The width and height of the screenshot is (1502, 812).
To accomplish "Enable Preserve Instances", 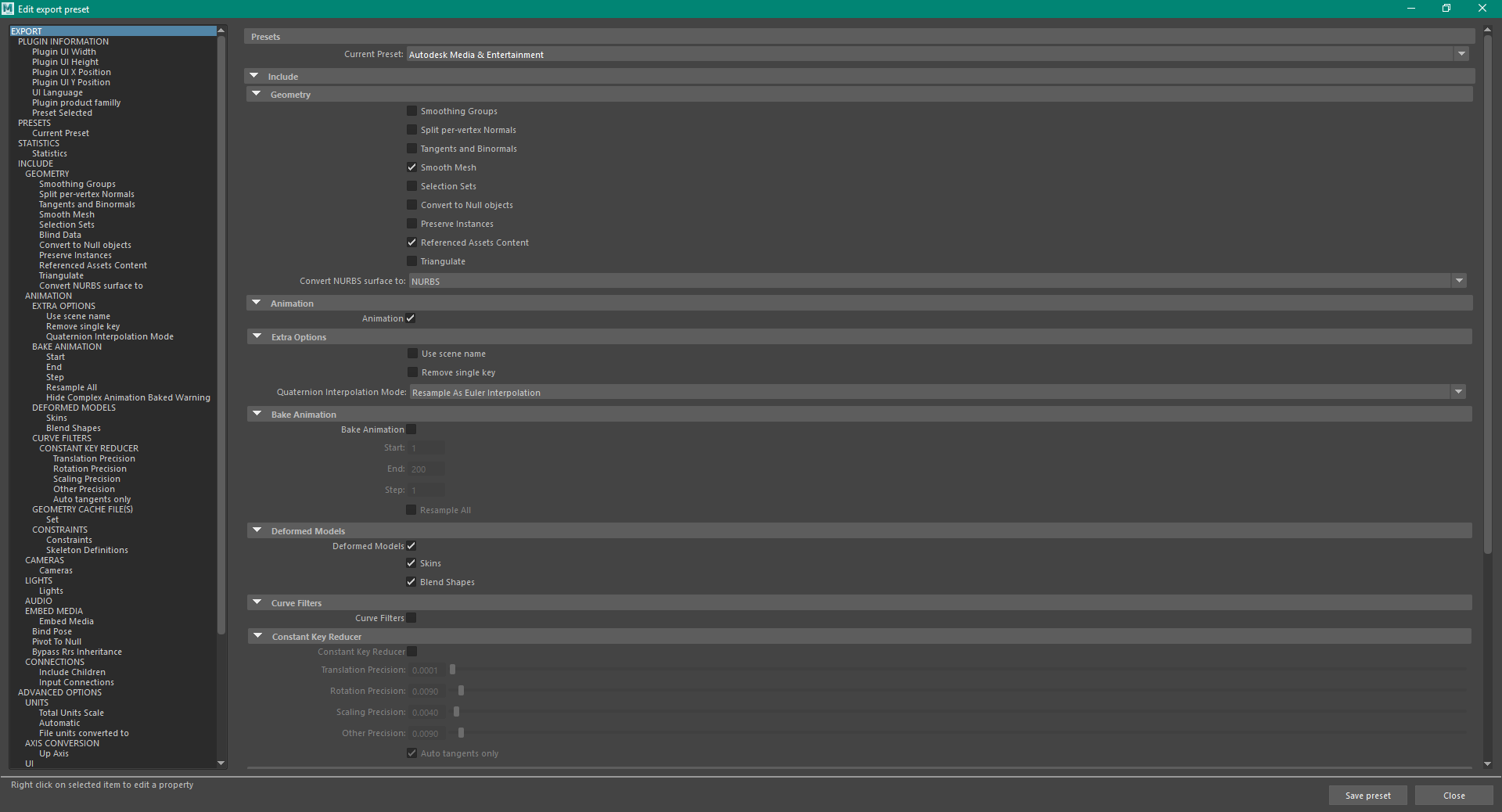I will pos(411,223).
